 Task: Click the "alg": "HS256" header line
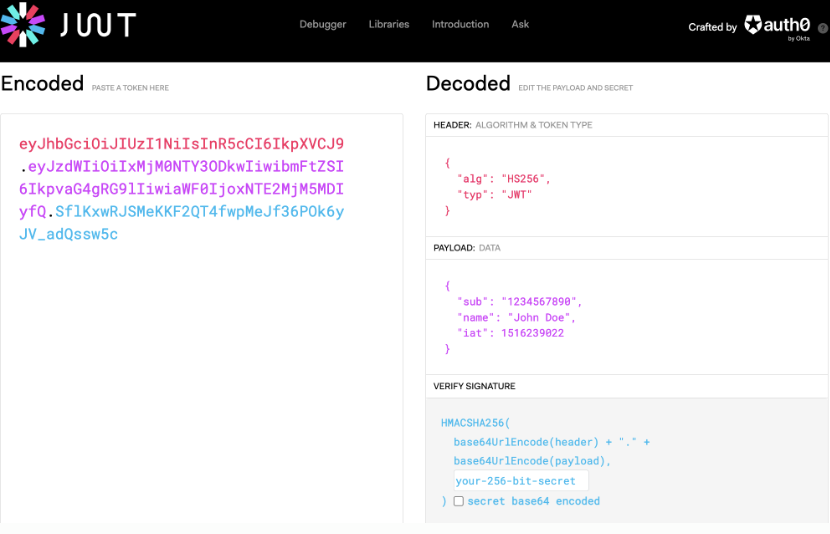click(x=503, y=179)
